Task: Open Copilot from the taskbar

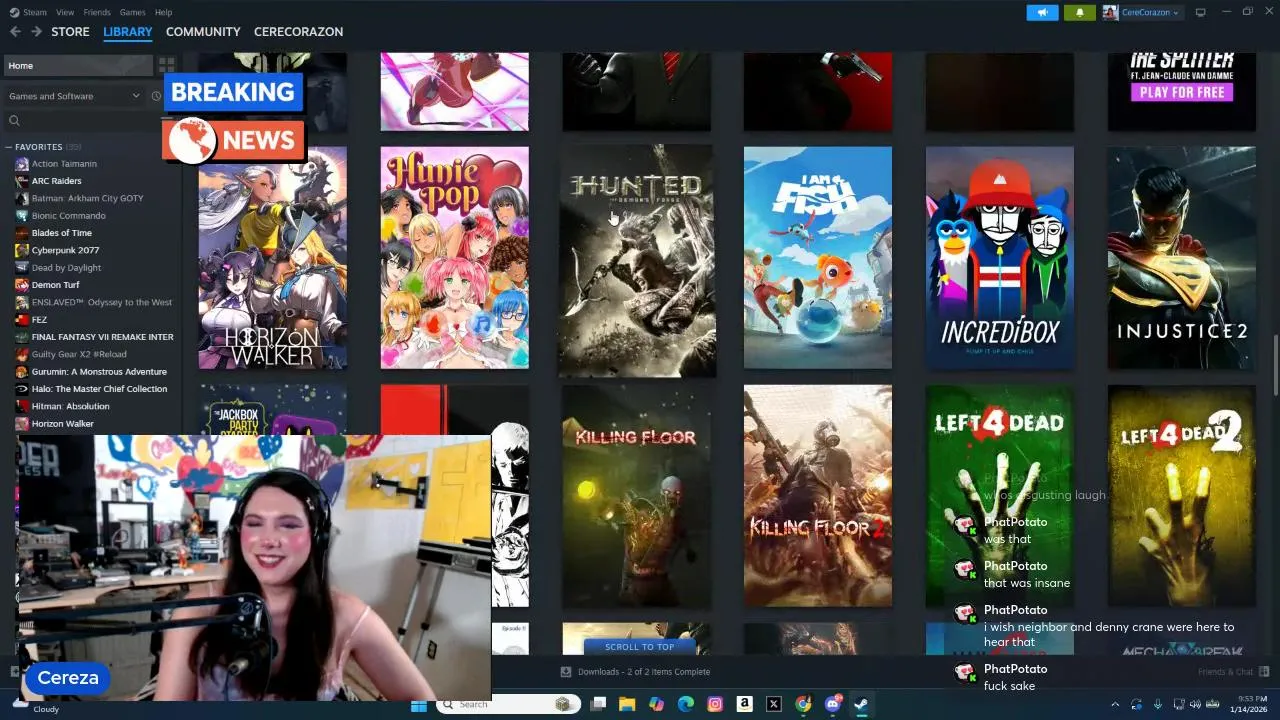Action: coord(656,704)
